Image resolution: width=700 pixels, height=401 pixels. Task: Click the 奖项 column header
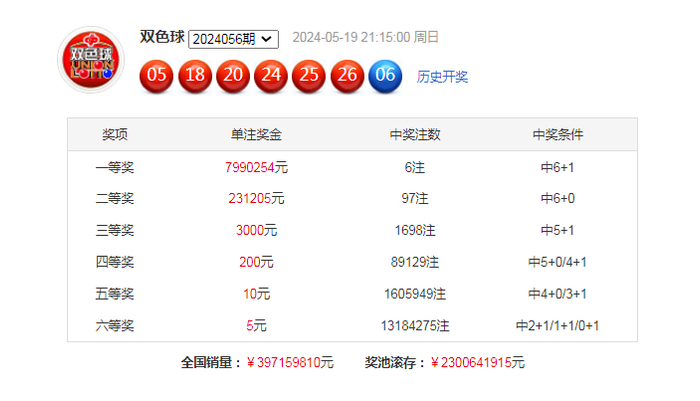115,134
